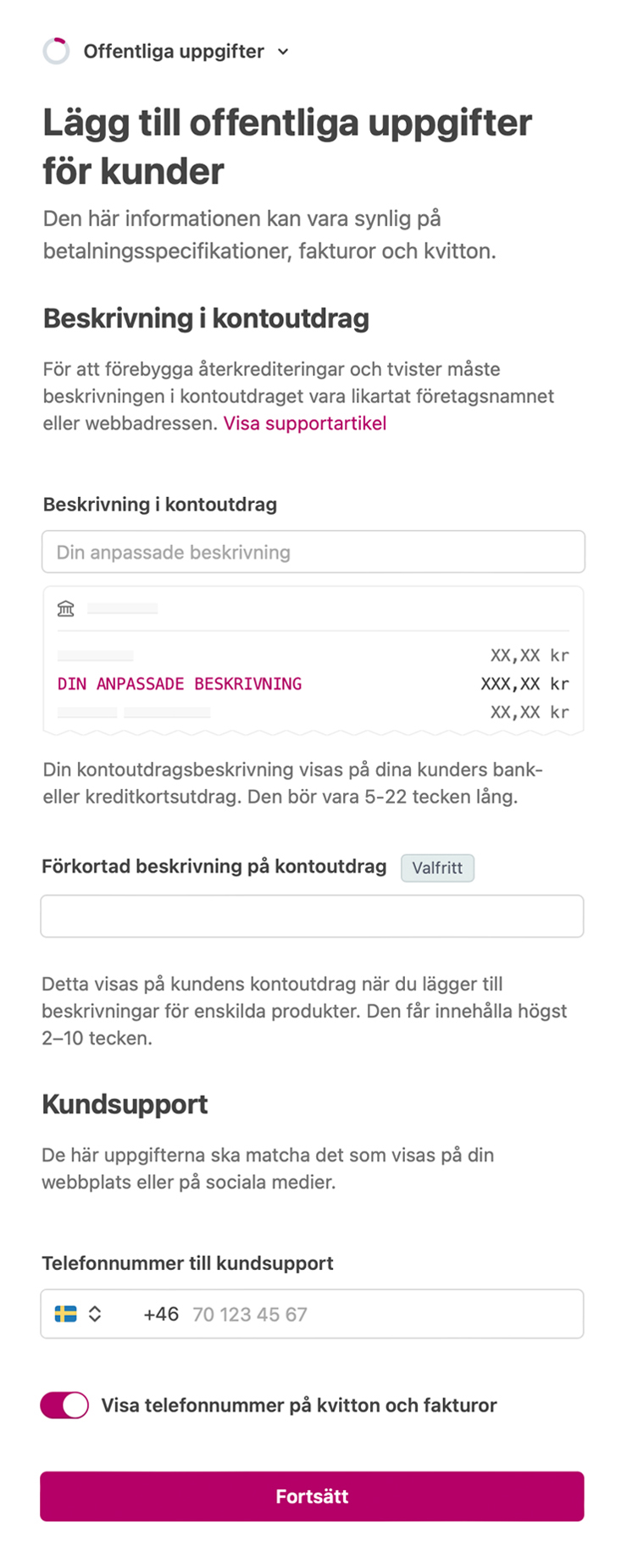
Task: Click the circular brand logo icon
Action: point(57,51)
